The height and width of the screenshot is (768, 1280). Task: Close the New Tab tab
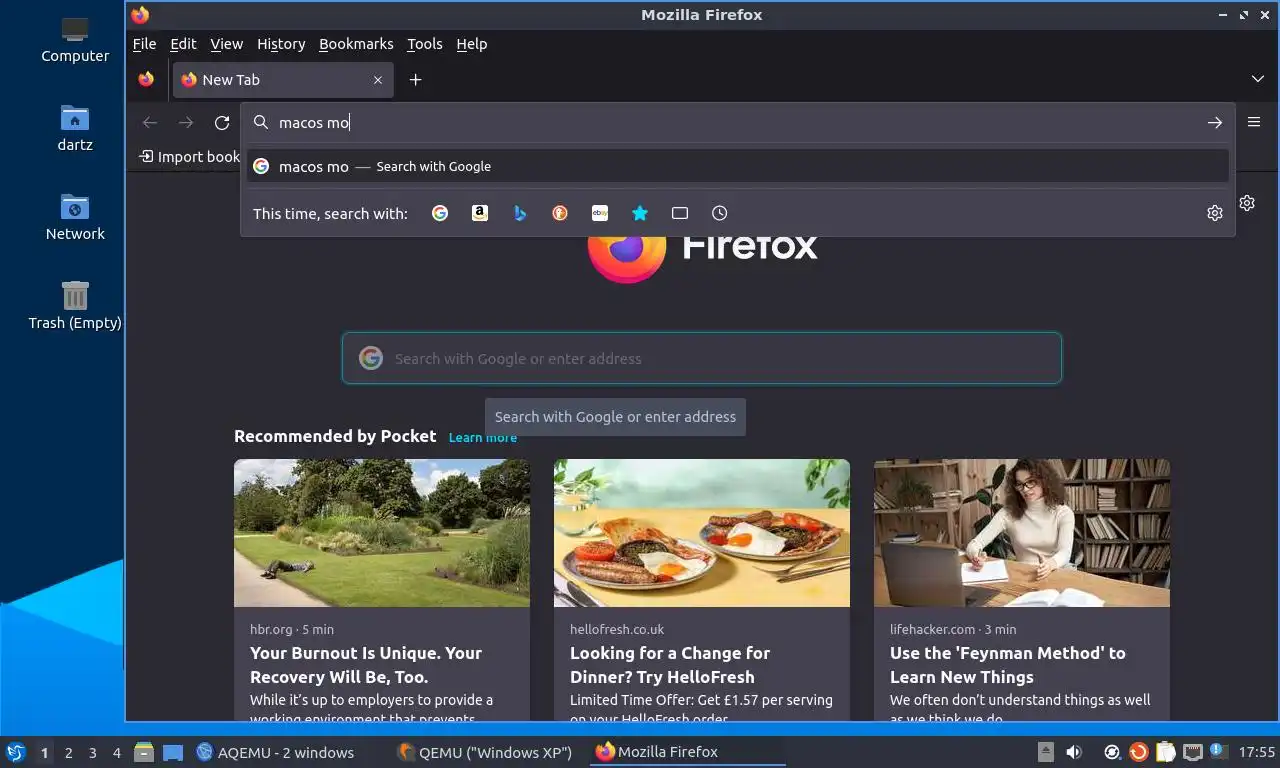click(x=378, y=80)
